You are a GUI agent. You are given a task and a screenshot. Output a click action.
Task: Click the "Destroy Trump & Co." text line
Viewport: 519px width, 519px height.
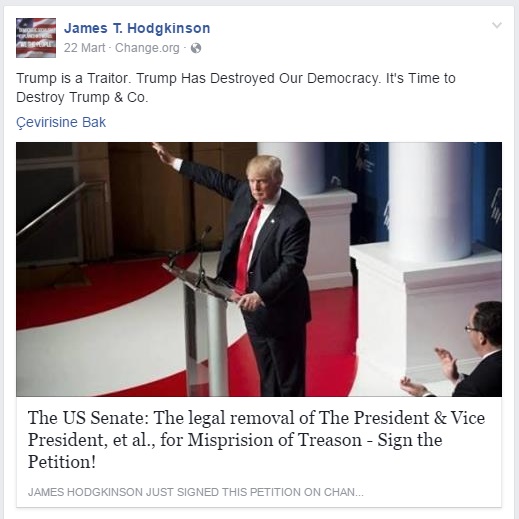pos(82,98)
